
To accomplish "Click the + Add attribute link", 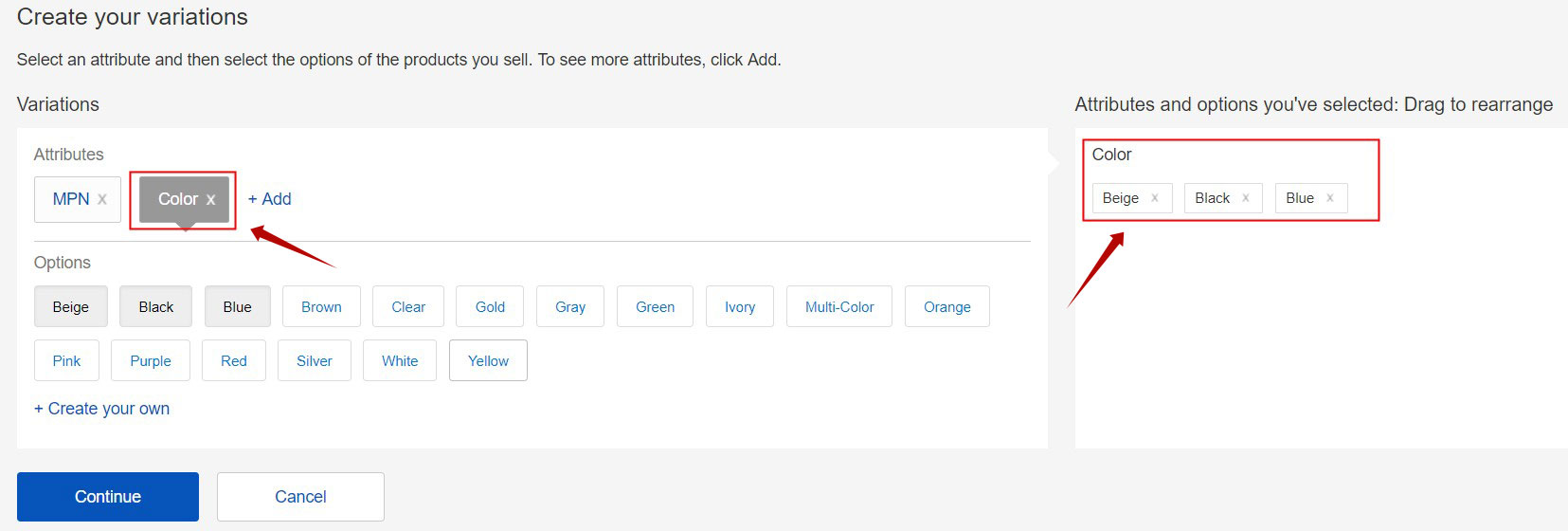I will [269, 199].
